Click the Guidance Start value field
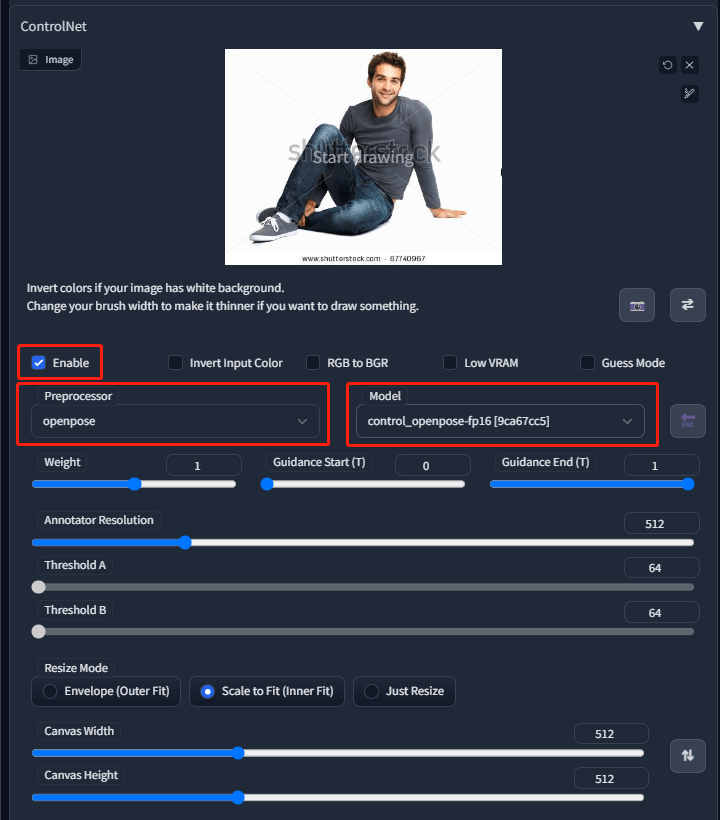 [x=432, y=465]
